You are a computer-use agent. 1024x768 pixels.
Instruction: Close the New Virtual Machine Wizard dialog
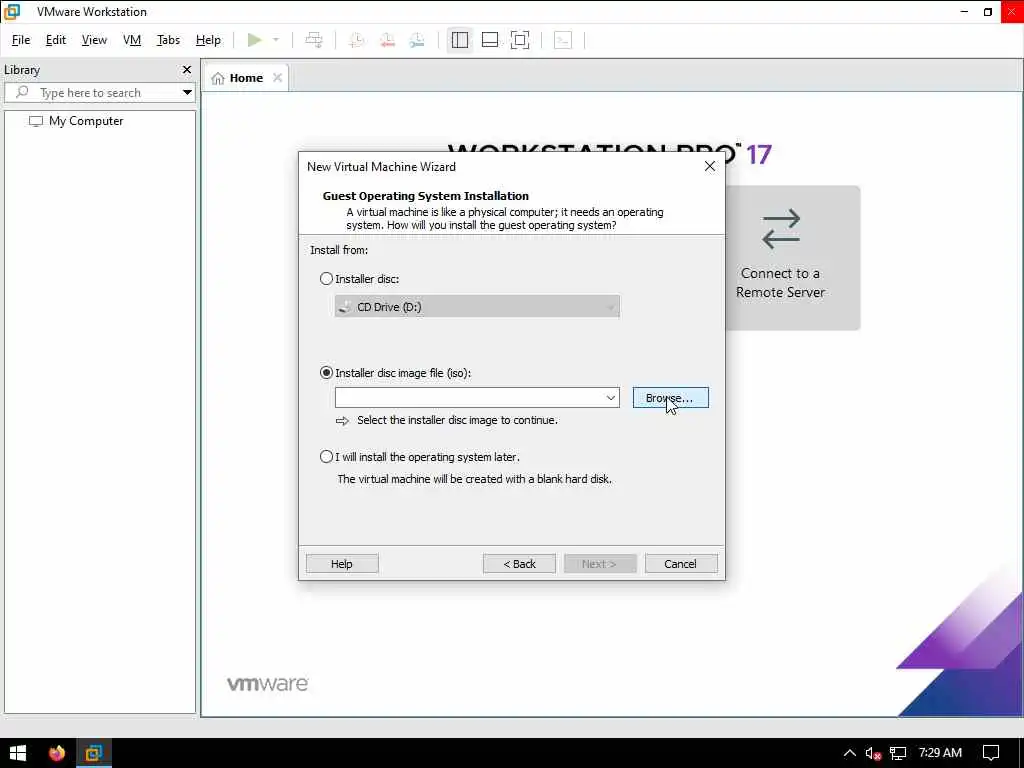click(x=710, y=167)
